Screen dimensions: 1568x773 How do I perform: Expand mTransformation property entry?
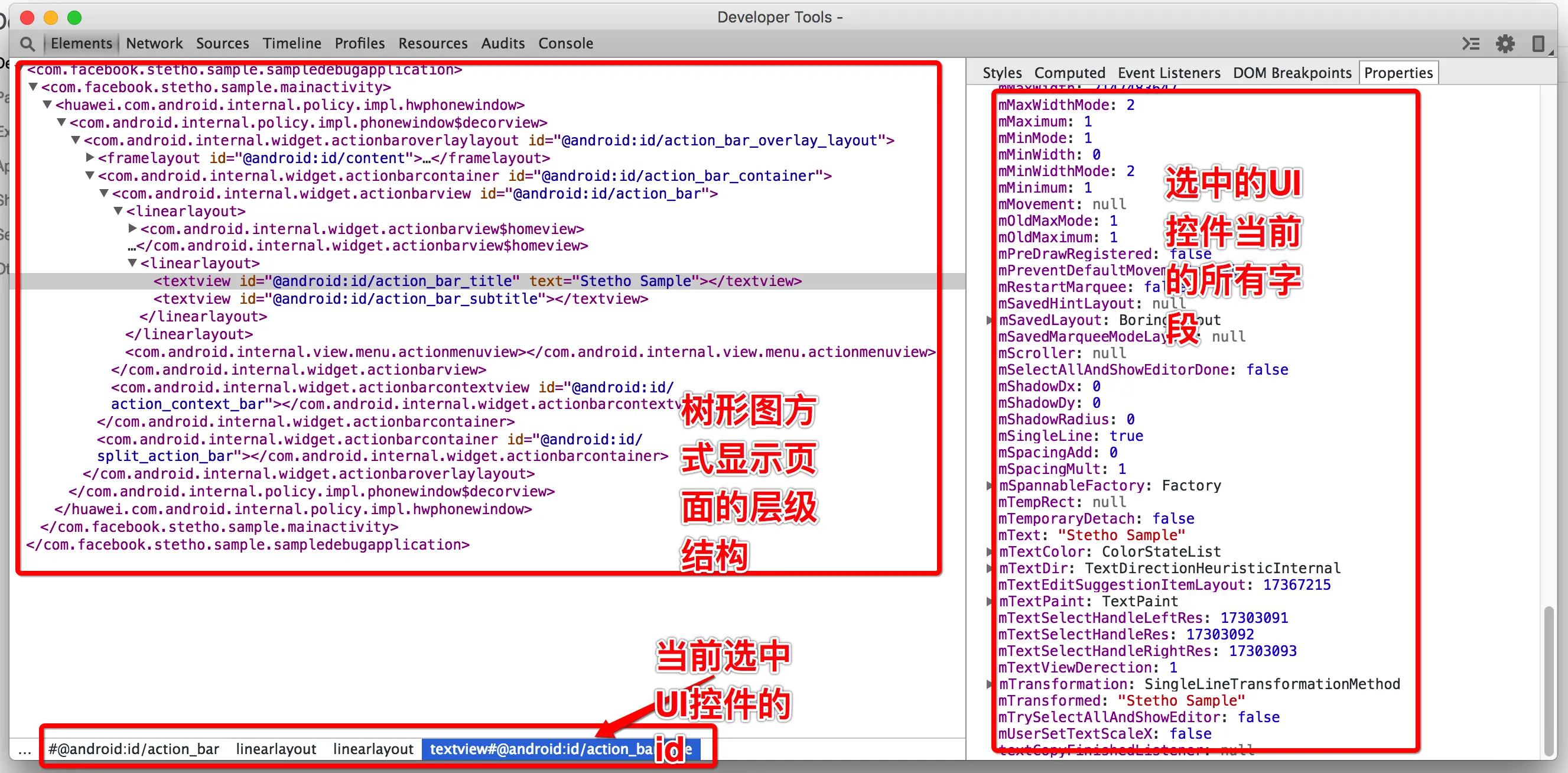coord(990,684)
